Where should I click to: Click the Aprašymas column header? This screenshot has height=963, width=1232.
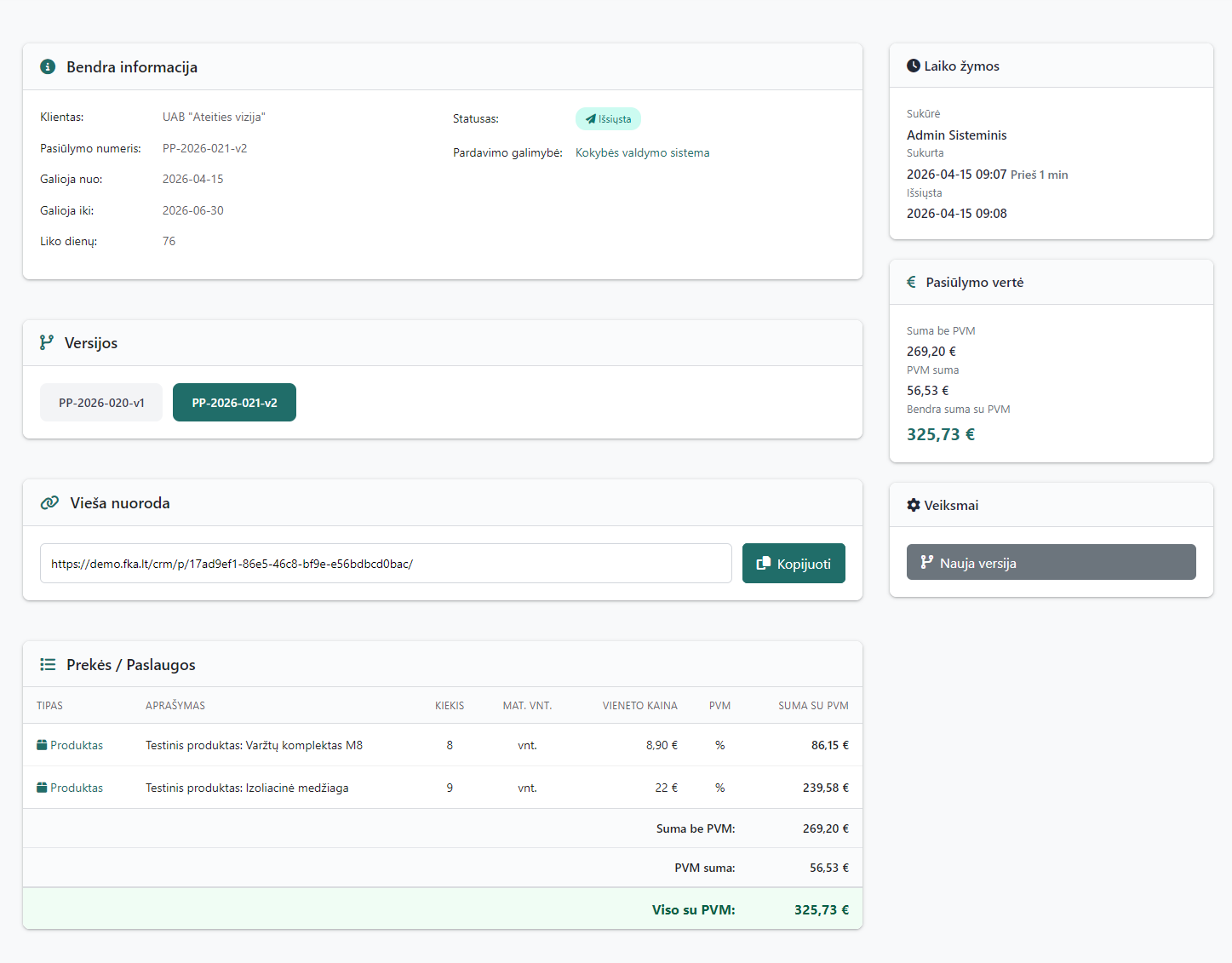[175, 706]
